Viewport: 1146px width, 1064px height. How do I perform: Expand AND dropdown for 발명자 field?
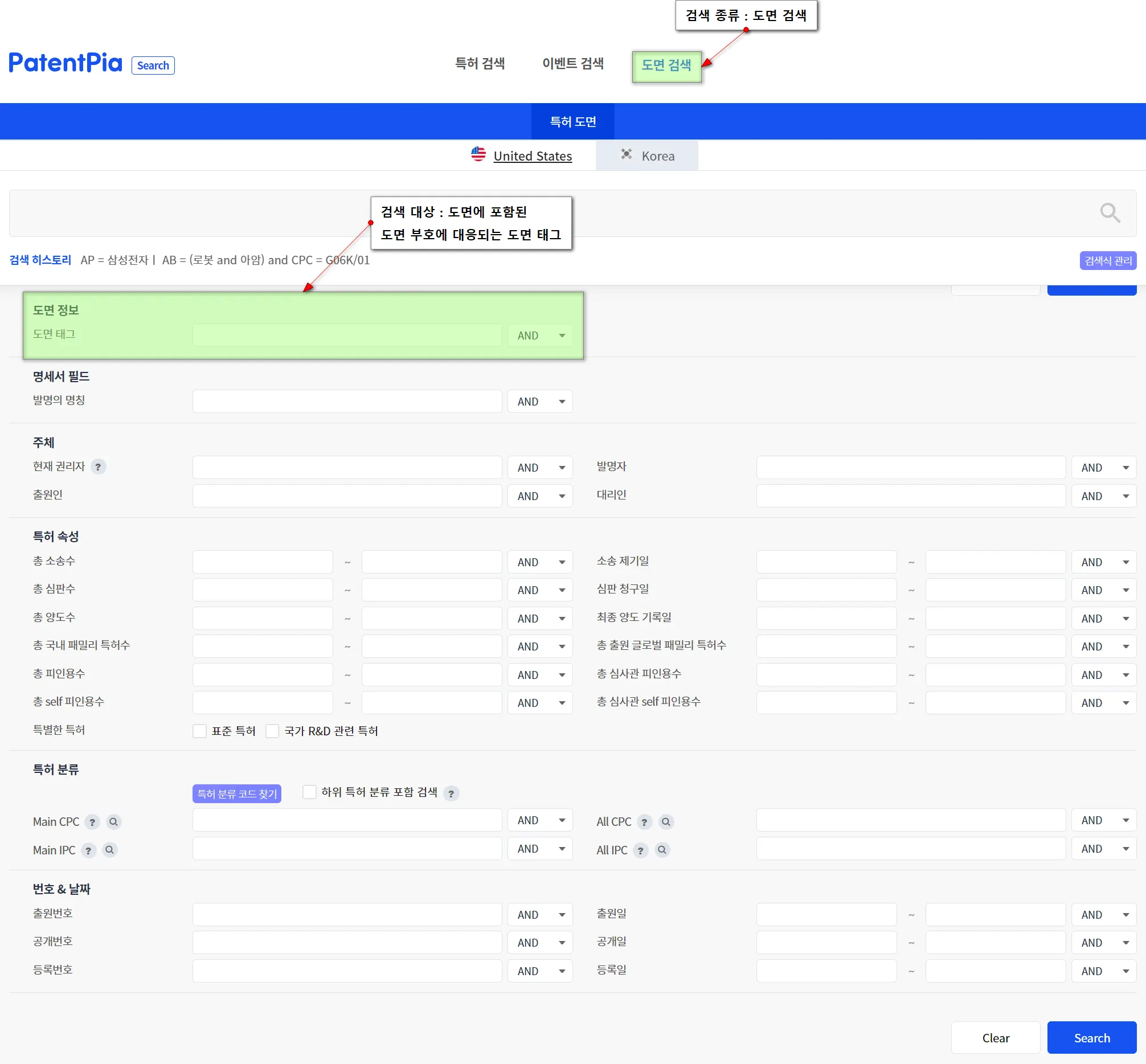click(x=1103, y=468)
